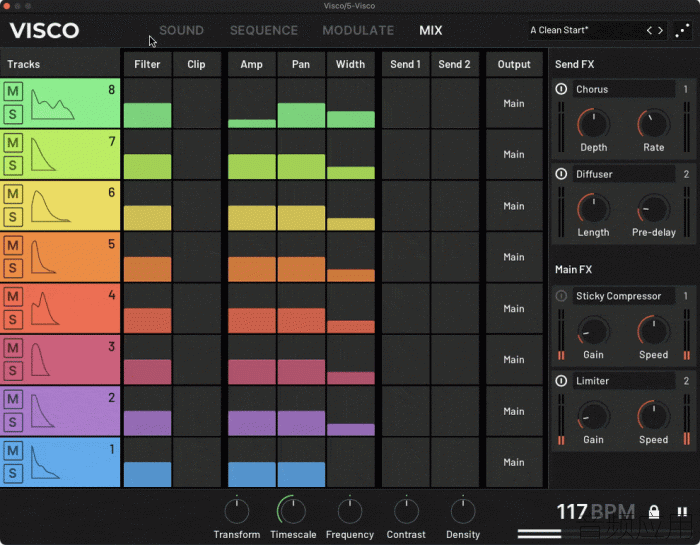
Task: Click track 8 waveform envelope icon
Action: tap(52, 104)
